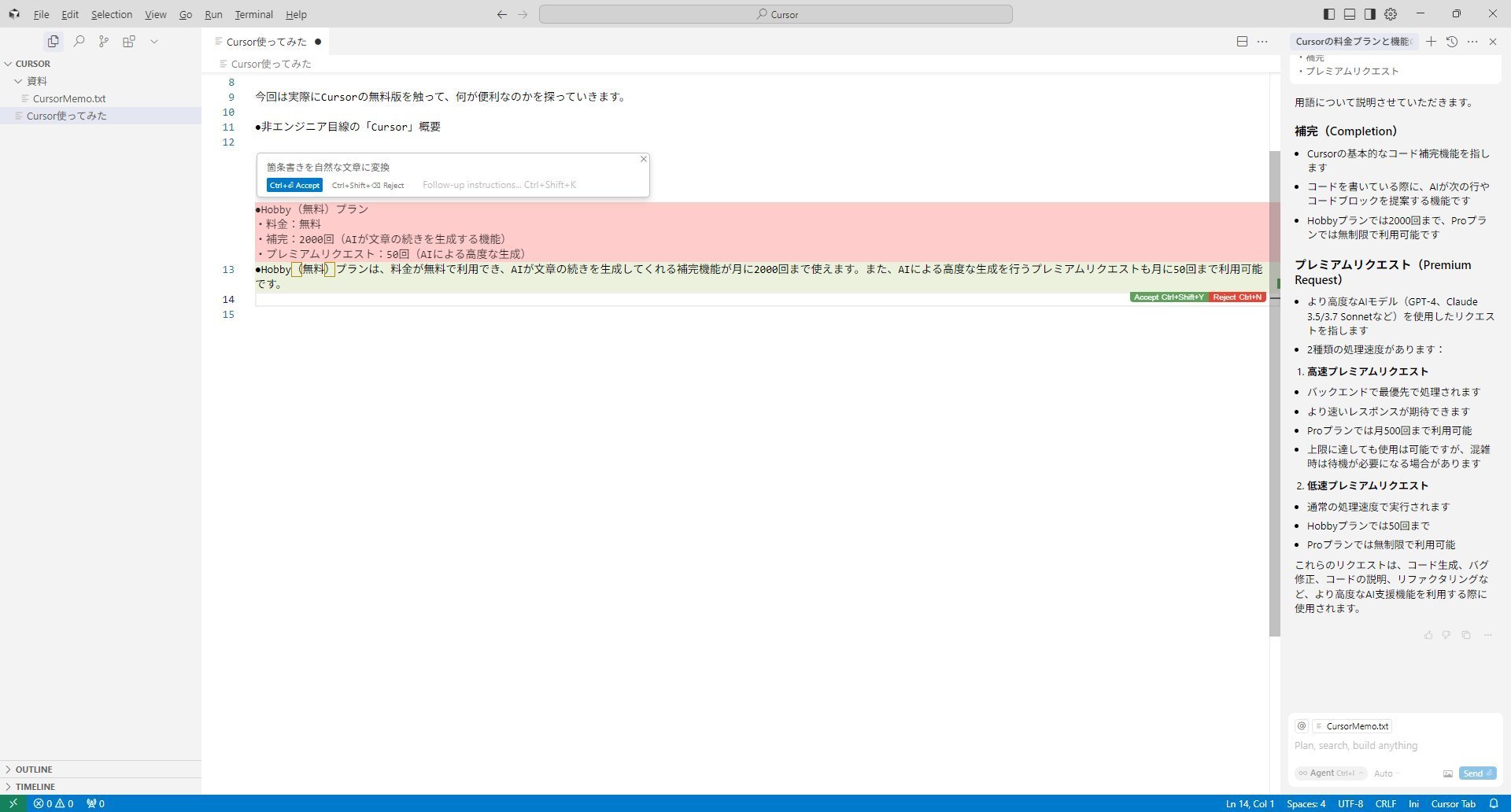Screen dimensions: 1511x812
Task: Split the editor layout icon
Action: click(1242, 42)
